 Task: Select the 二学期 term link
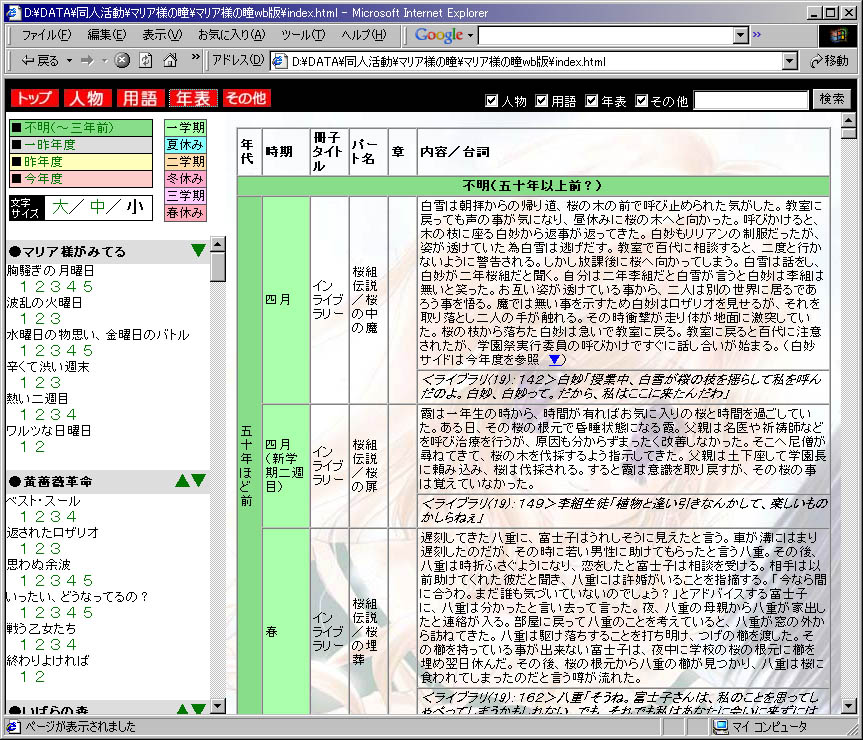click(x=185, y=162)
